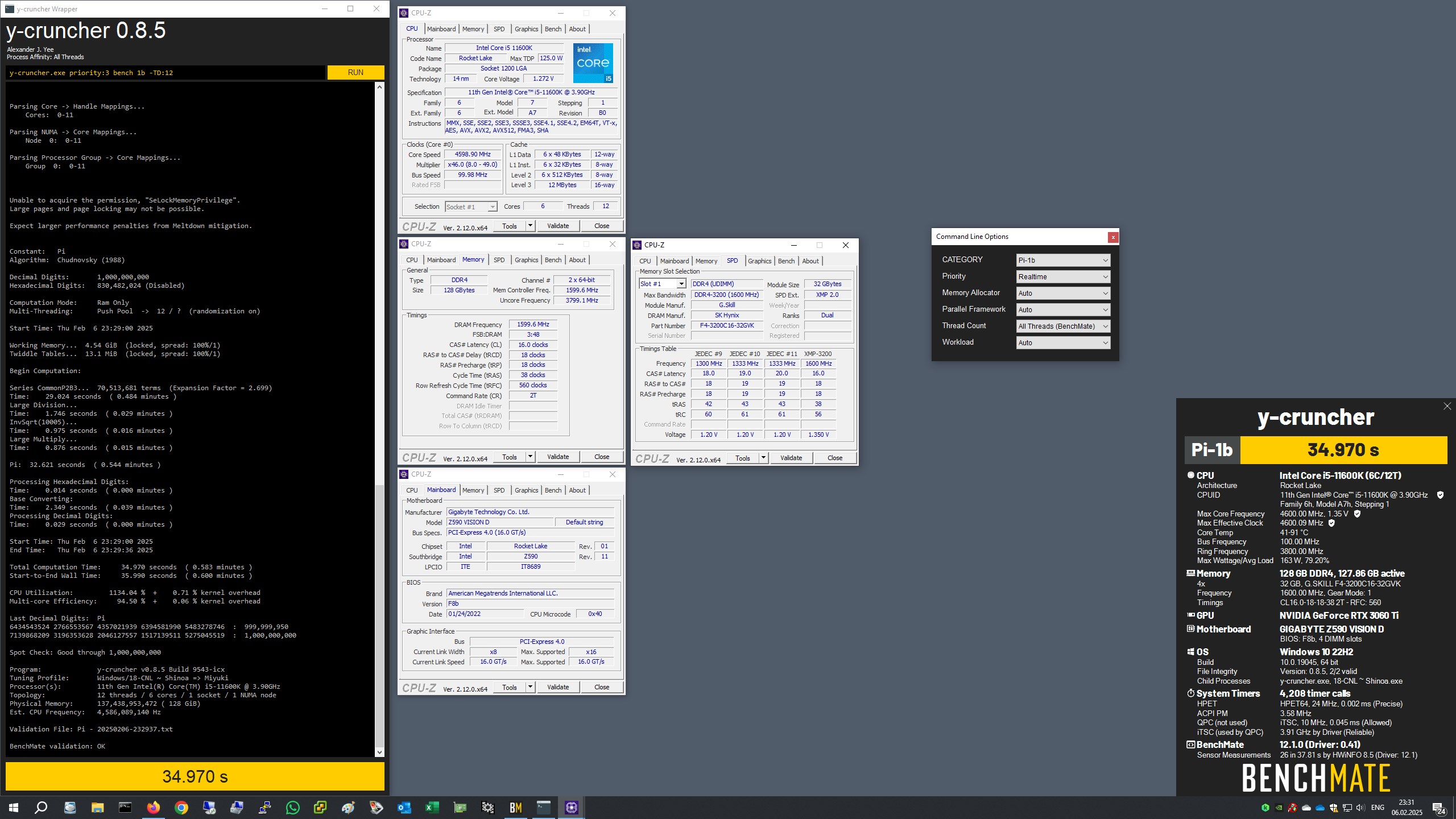This screenshot has height=819, width=1456.
Task: Open taskbar search magnifier
Action: tap(41, 807)
